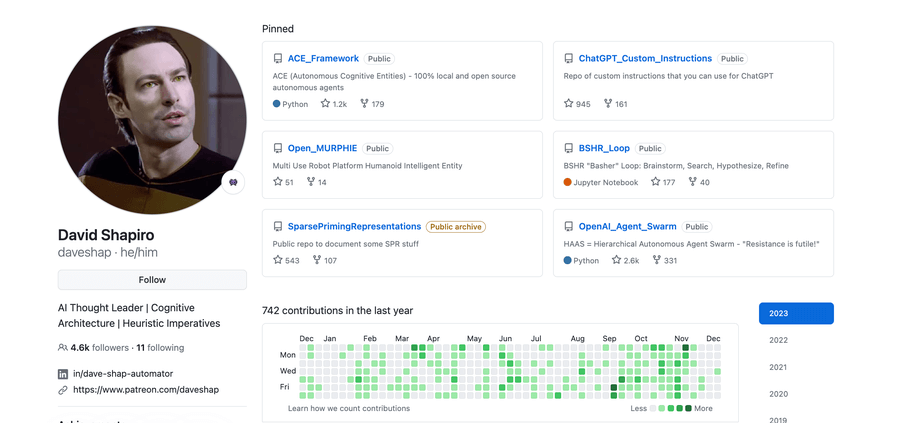Click the repo icon beside ChatGPT_Custom_Instructions
This screenshot has width=899, height=423.
(x=569, y=58)
